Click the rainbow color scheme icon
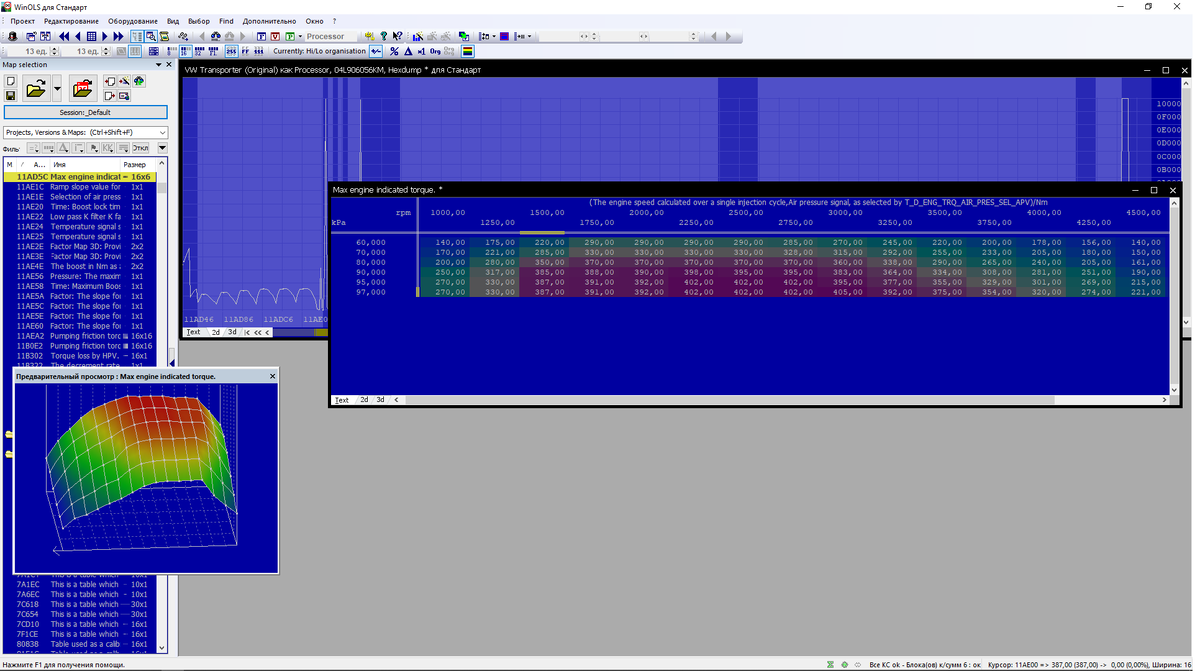This screenshot has height=671, width=1200. point(467,51)
